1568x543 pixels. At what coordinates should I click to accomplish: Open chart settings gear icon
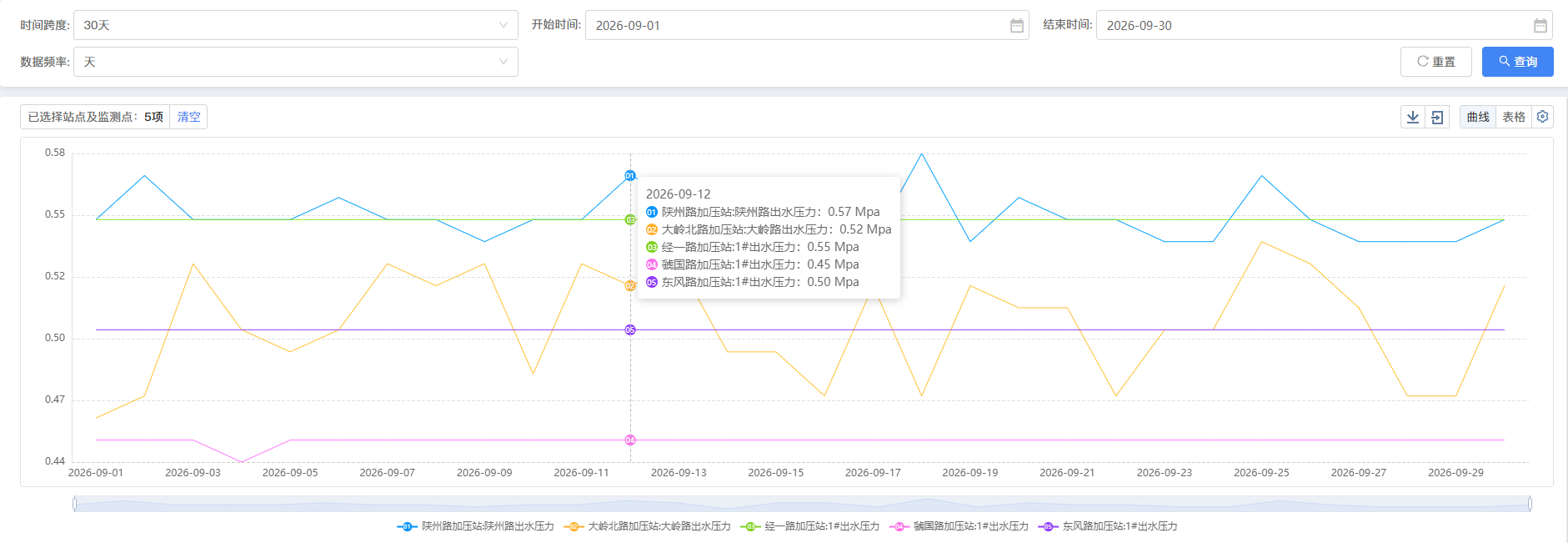tap(1542, 117)
